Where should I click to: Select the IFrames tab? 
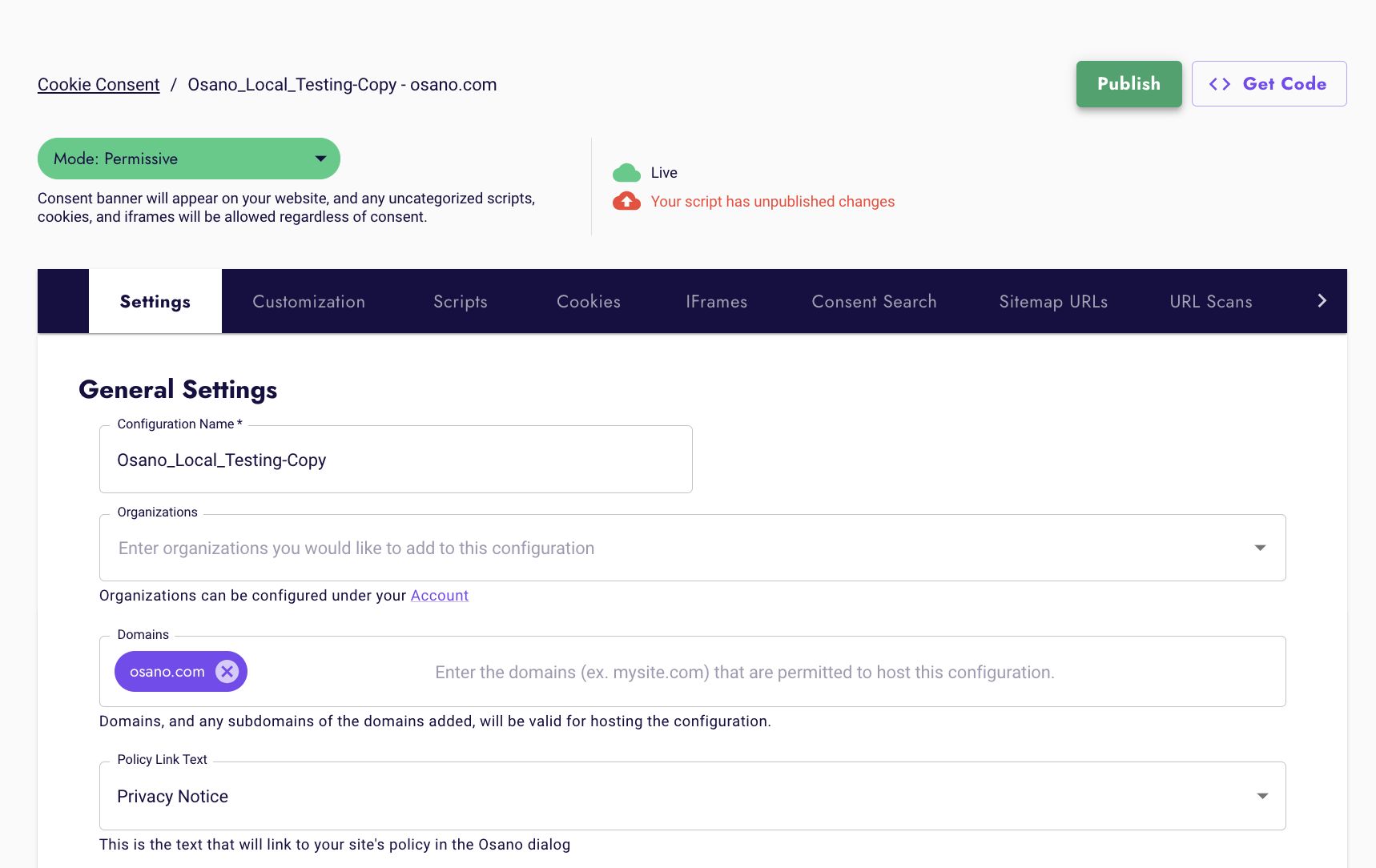pos(717,301)
